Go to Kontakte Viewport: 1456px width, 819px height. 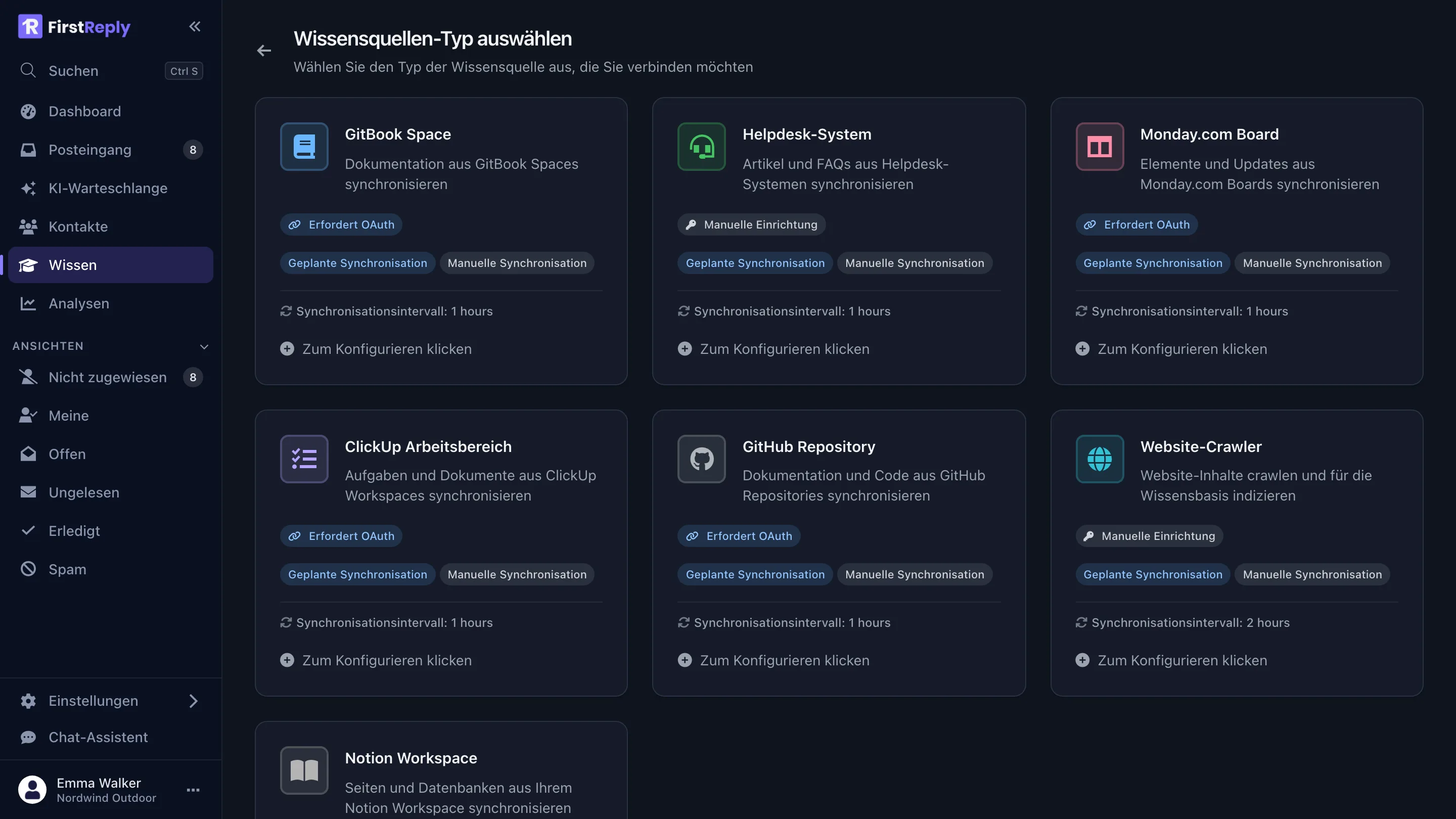(111, 226)
